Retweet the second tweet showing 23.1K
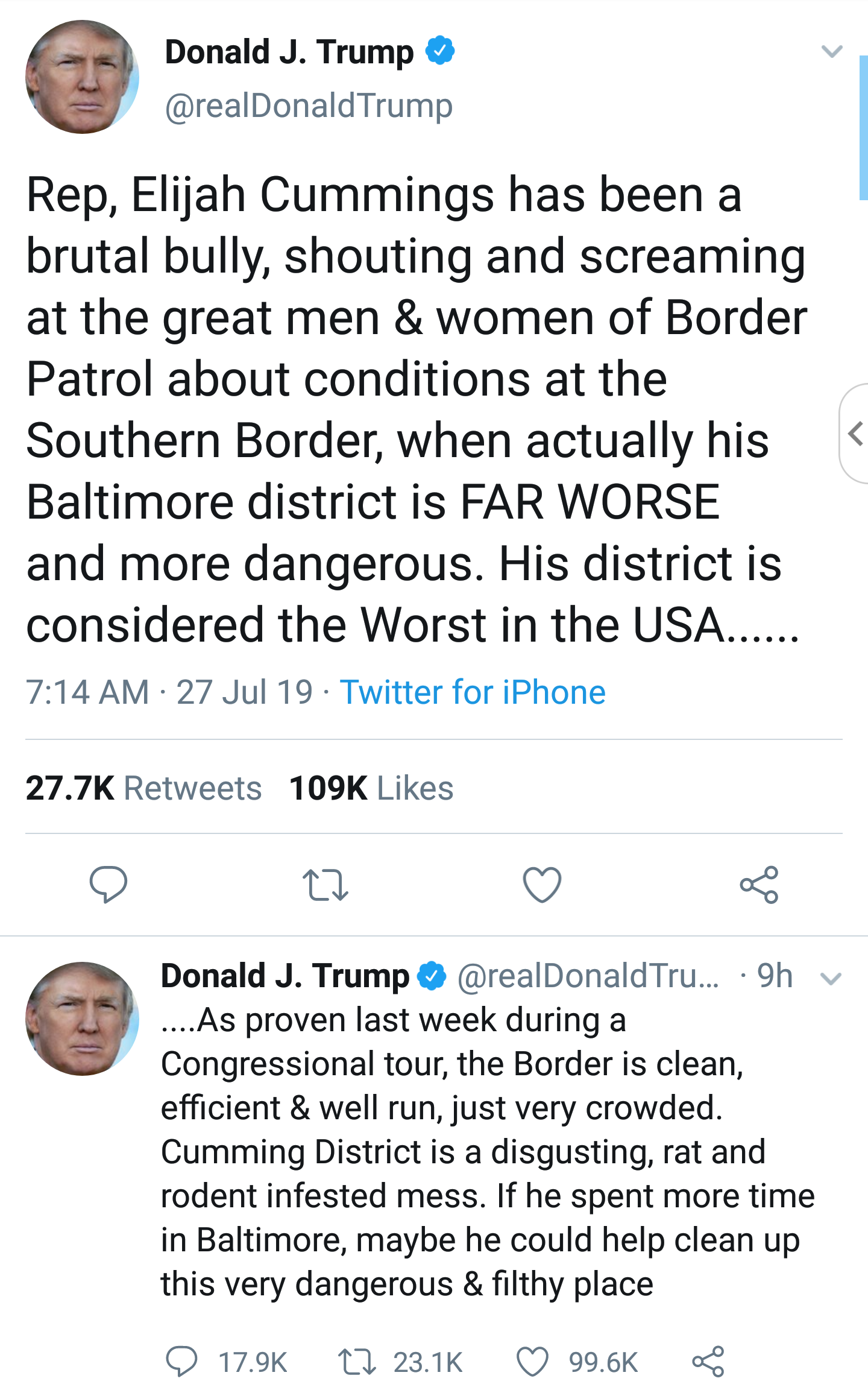This screenshot has width=868, height=1387. [357, 1362]
